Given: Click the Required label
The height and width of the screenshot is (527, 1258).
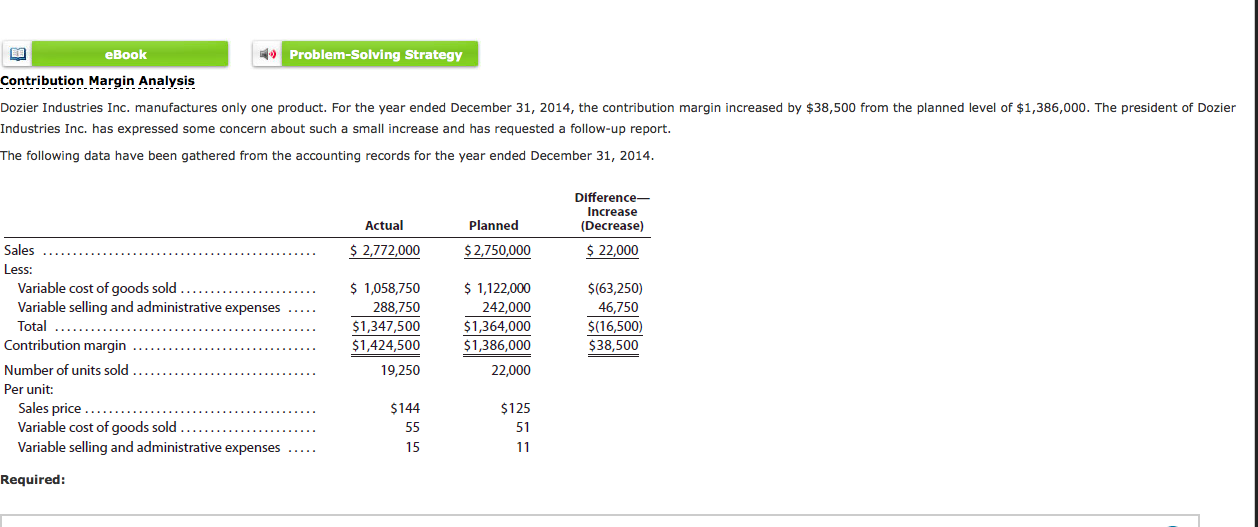Looking at the screenshot, I should [33, 480].
